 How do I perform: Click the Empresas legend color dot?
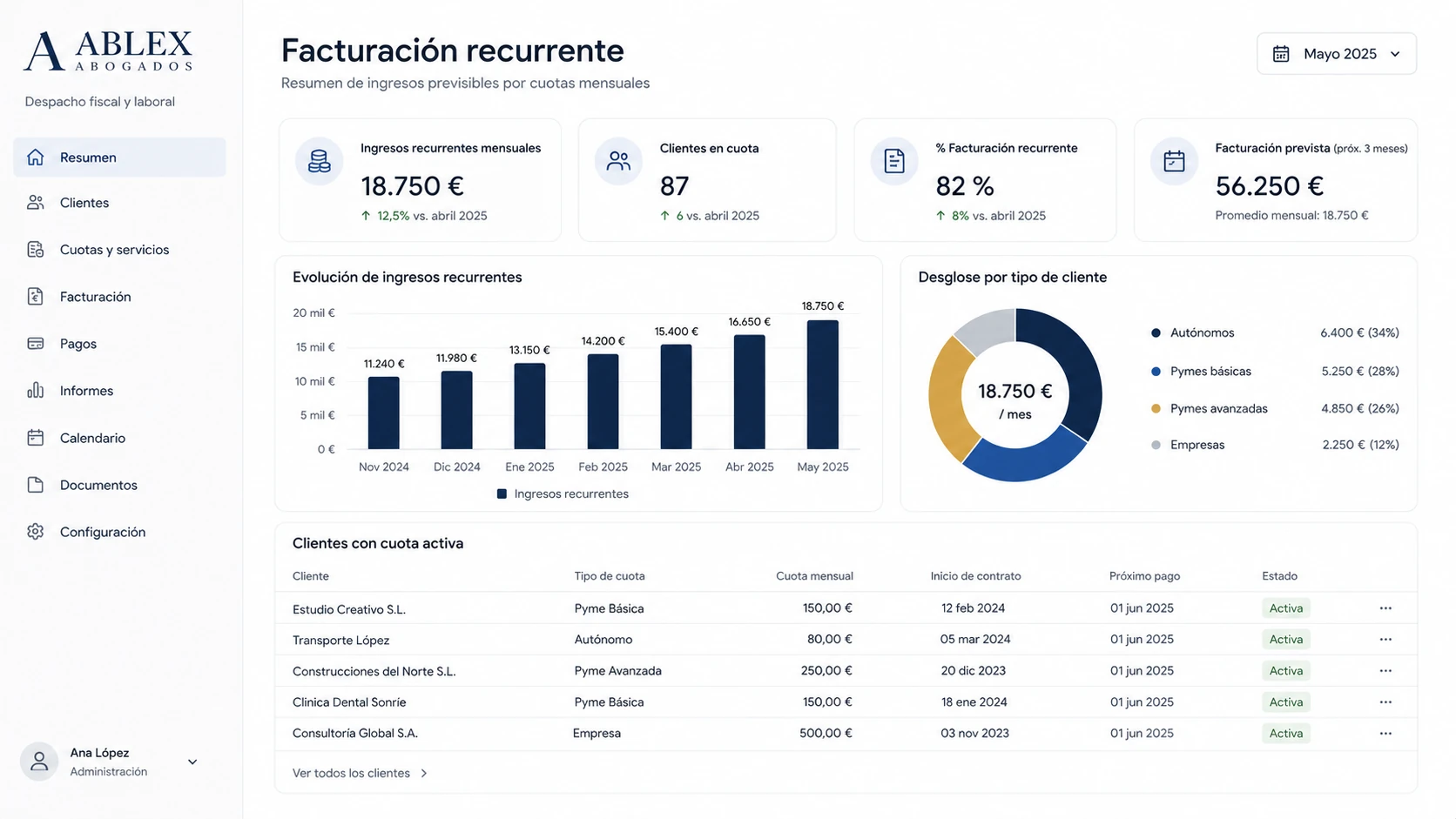[1156, 446]
